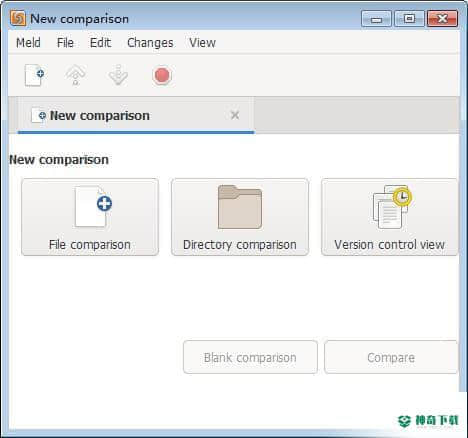The image size is (468, 438).
Task: Click the Blank comparison button
Action: pos(250,357)
